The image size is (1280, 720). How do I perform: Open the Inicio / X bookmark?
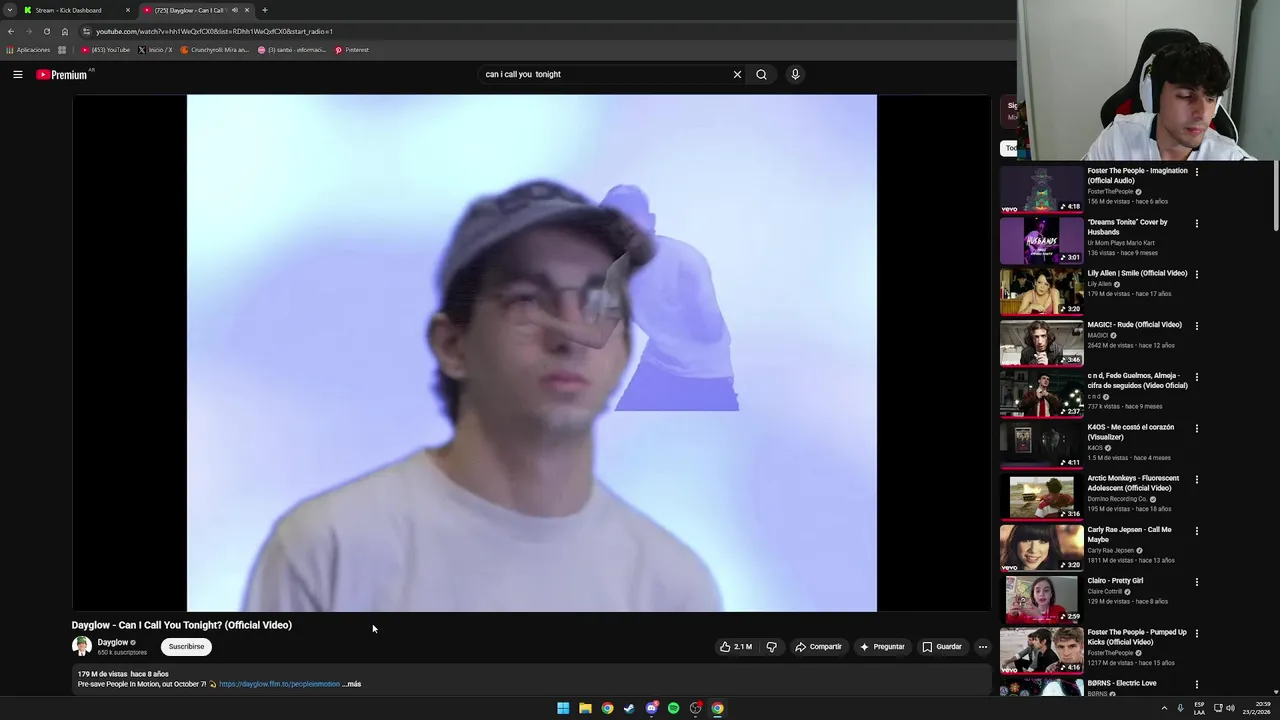tap(155, 50)
